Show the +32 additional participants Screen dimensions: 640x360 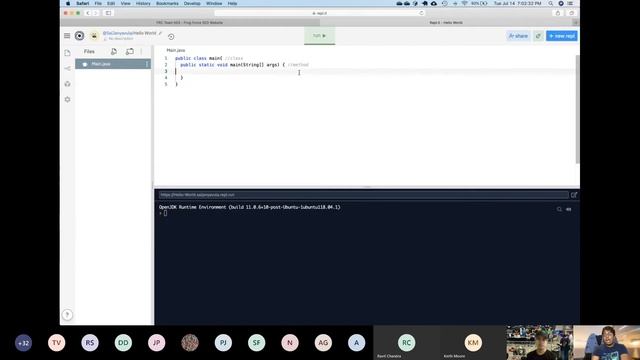(23, 343)
